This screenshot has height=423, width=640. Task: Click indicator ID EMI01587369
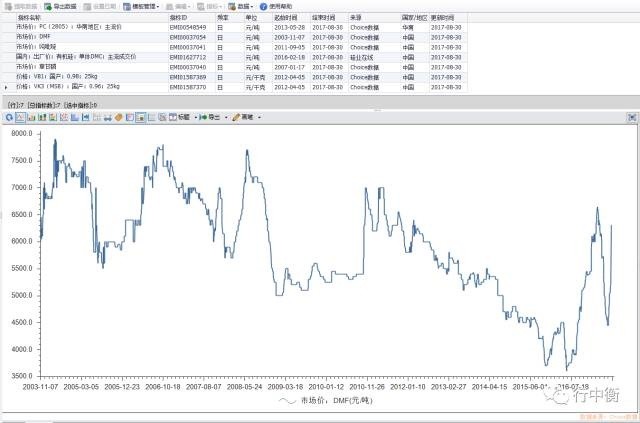click(x=188, y=77)
